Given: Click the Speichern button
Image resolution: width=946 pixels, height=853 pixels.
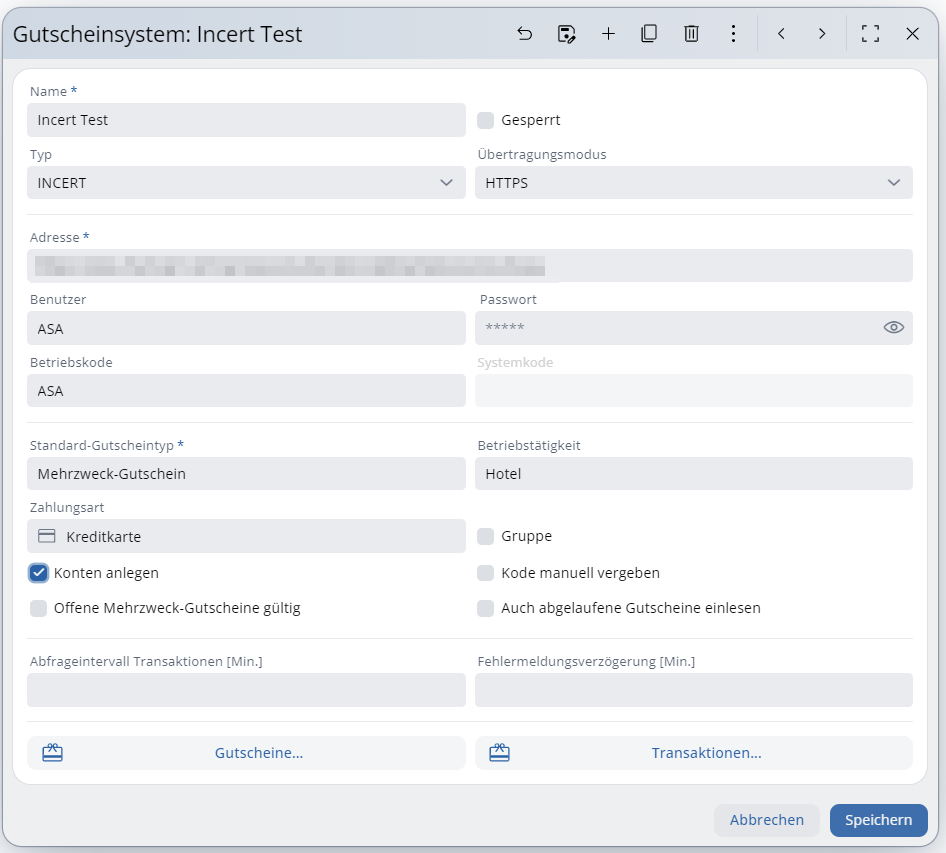Looking at the screenshot, I should point(878,820).
